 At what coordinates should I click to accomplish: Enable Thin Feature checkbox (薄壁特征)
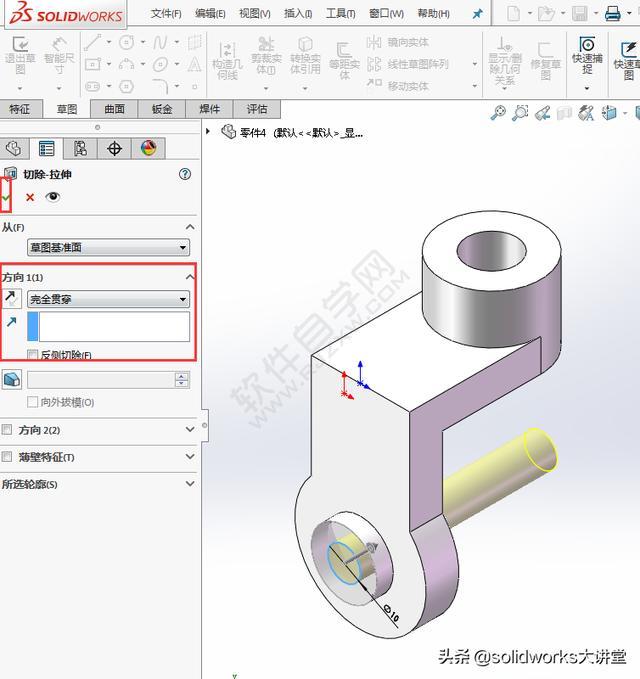[x=6, y=456]
